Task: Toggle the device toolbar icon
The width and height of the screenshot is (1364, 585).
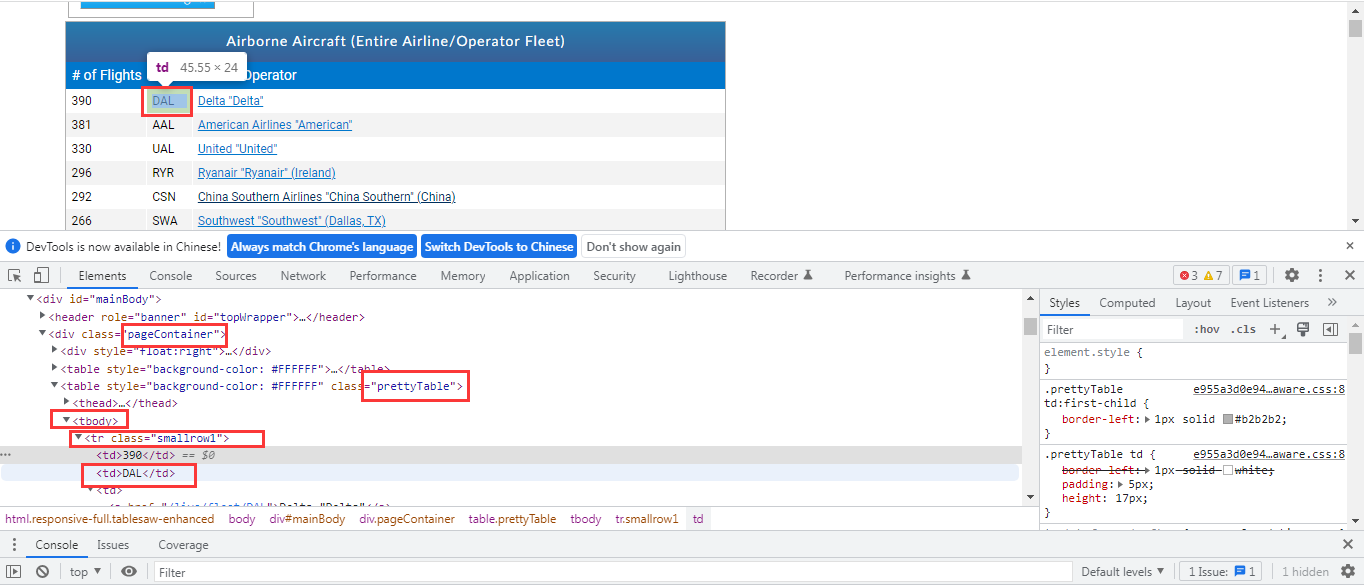Action: (x=41, y=275)
